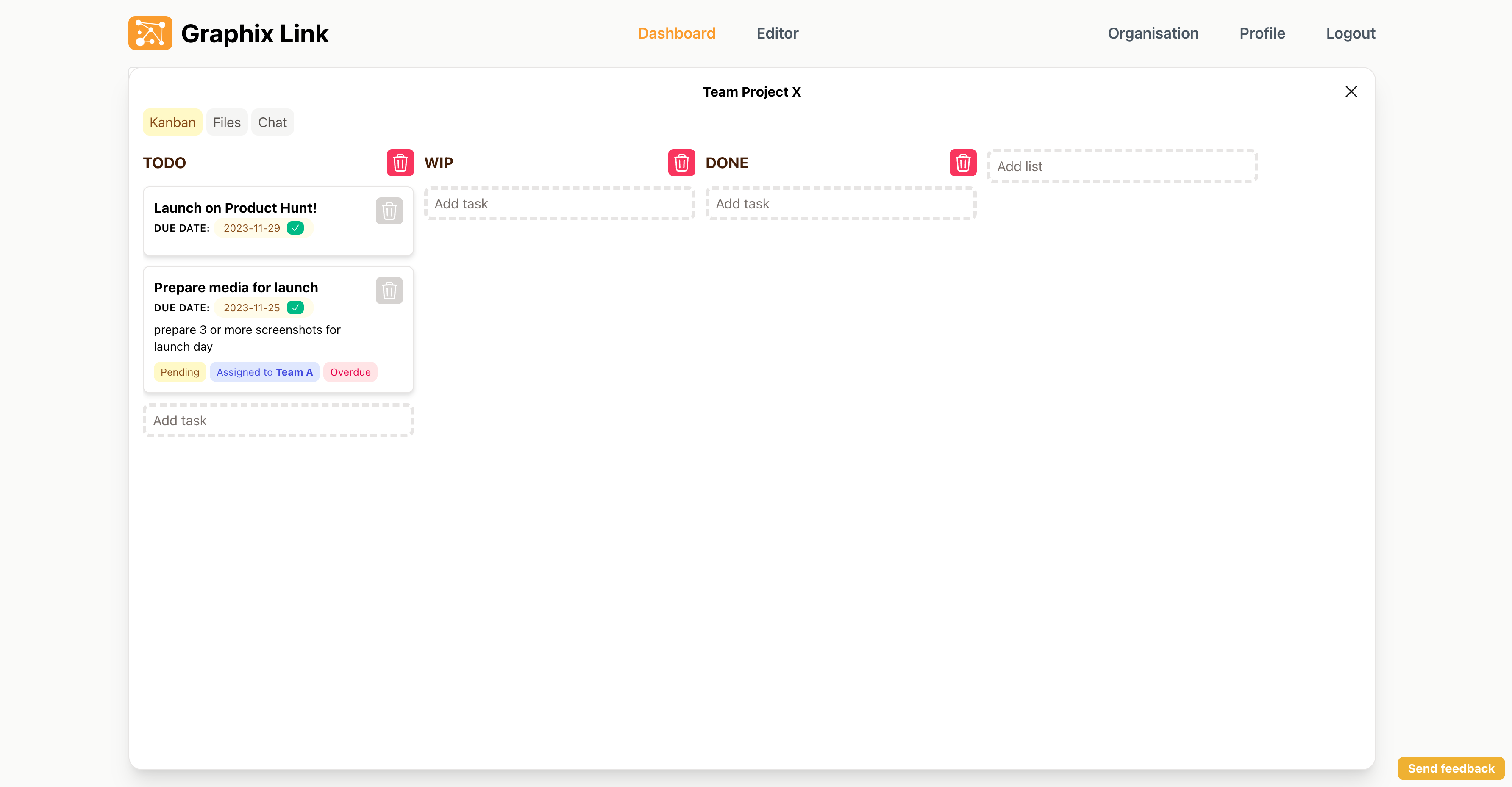Click the Logout link
The width and height of the screenshot is (1512, 787).
pos(1351,33)
